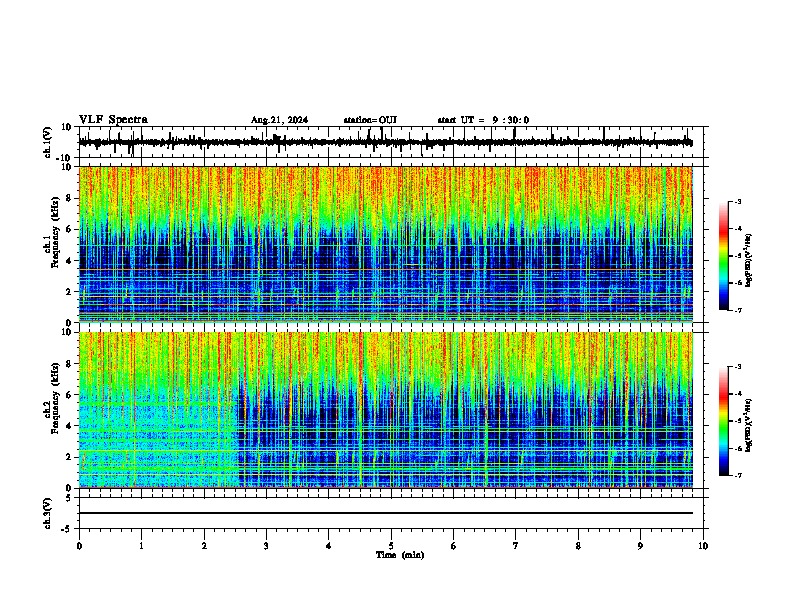Click the ch.1 spectrogram color scale bar
Image resolution: width=792 pixels, height=612 pixels.
tap(724, 256)
